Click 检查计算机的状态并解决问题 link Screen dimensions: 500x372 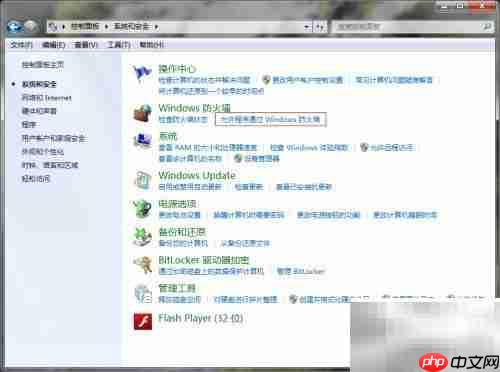[x=204, y=80]
